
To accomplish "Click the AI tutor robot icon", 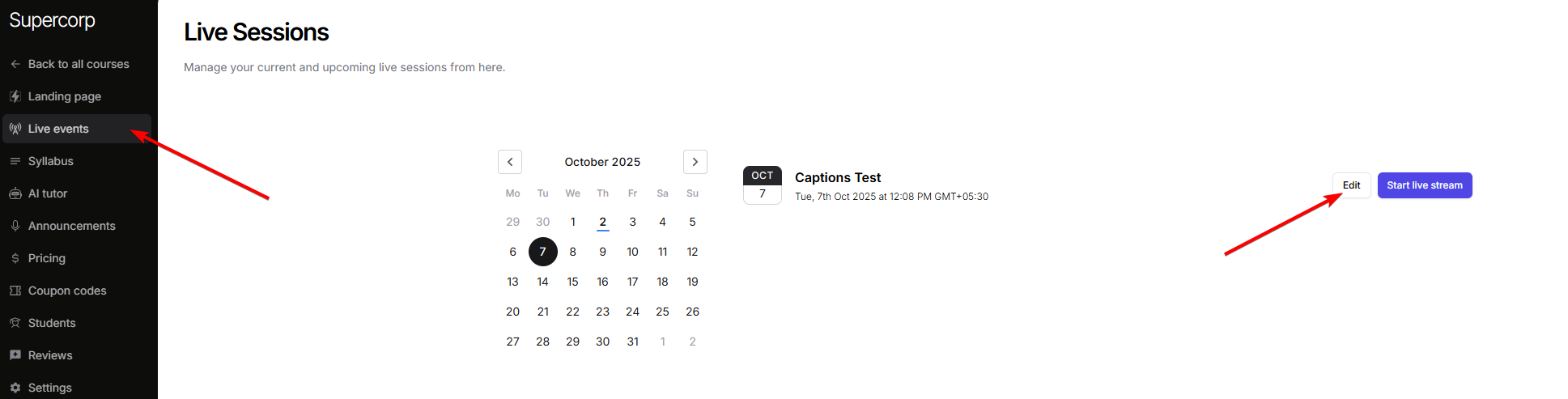I will coord(15,193).
